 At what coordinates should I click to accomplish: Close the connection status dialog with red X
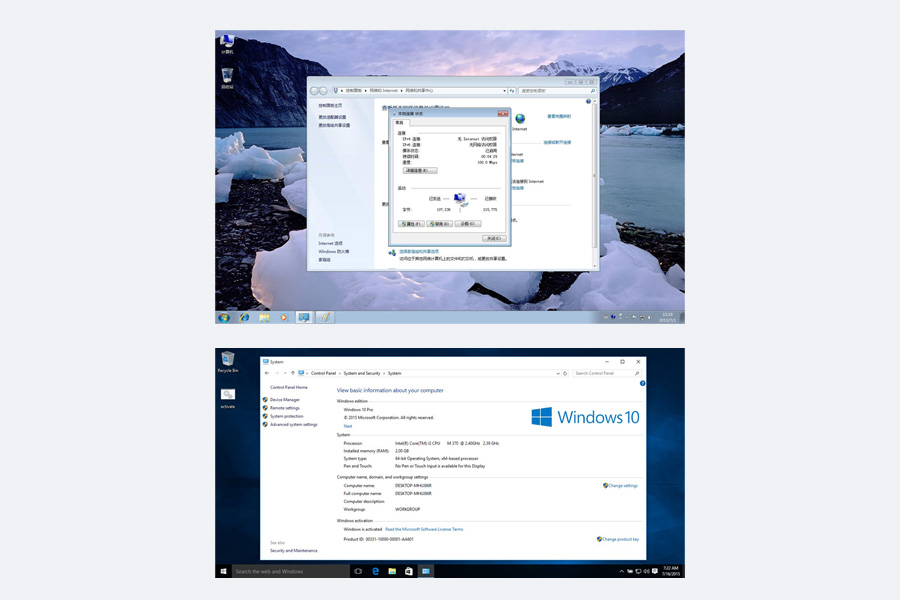[x=503, y=114]
